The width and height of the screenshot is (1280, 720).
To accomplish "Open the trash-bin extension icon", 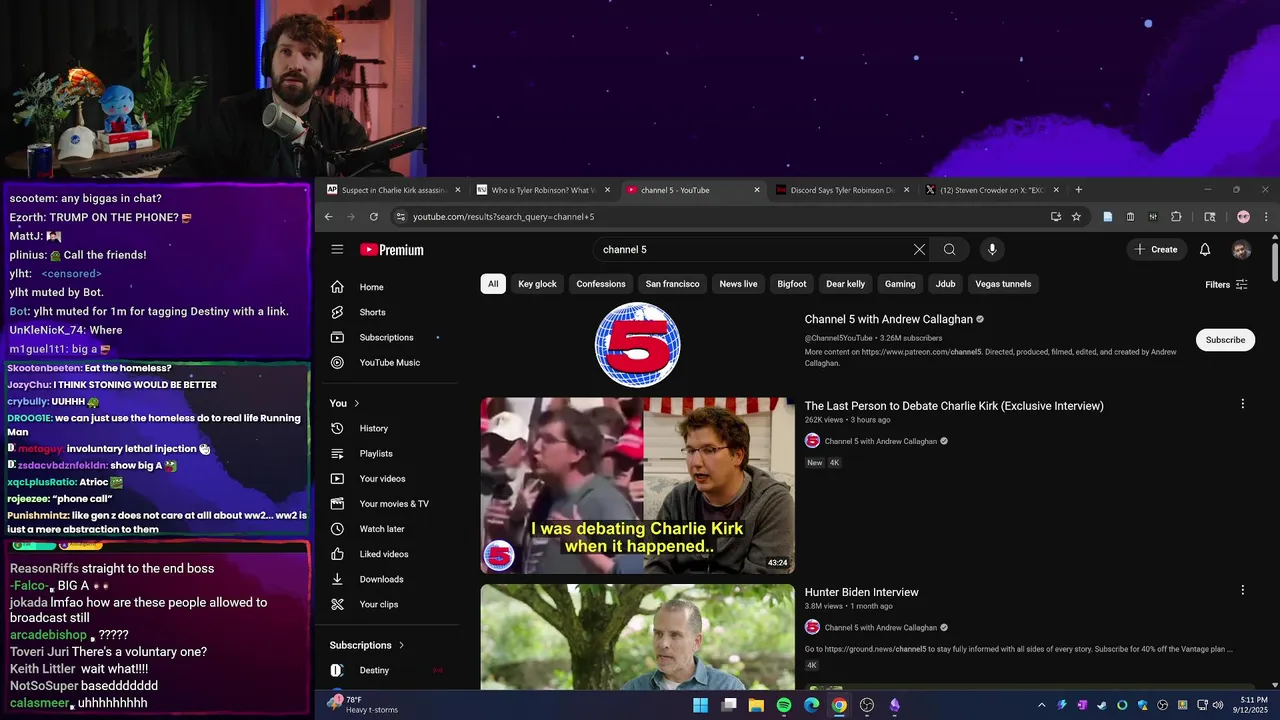I will pos(1130,216).
